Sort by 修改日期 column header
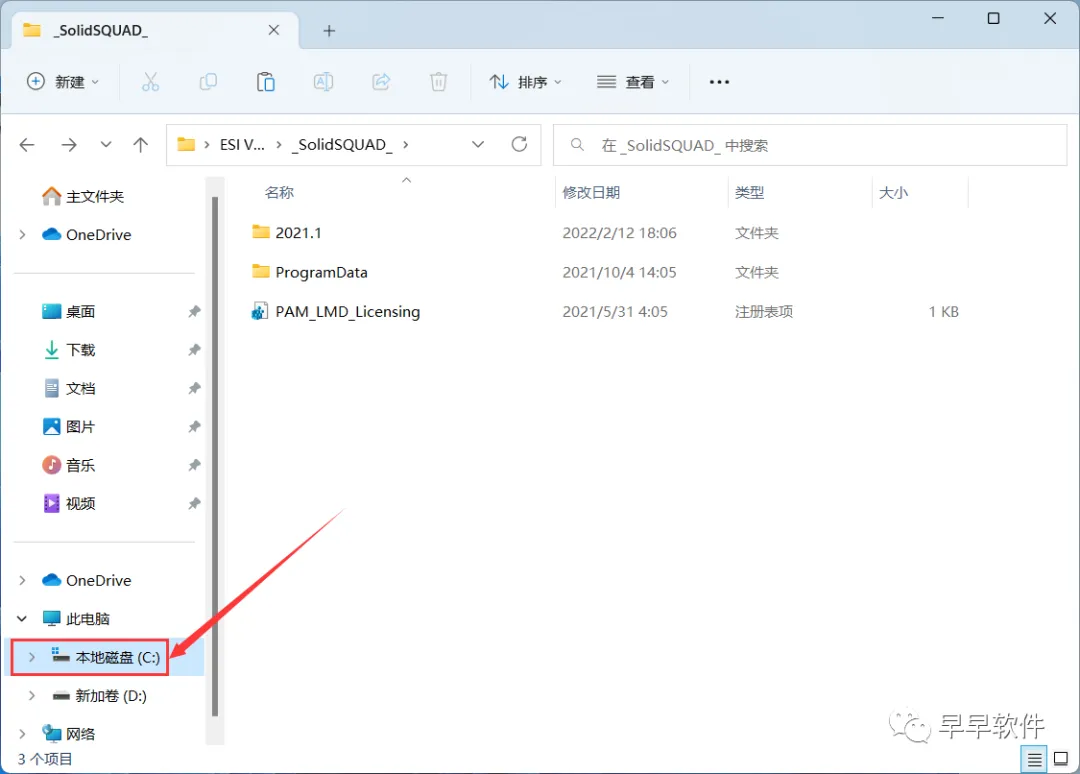 [x=591, y=193]
